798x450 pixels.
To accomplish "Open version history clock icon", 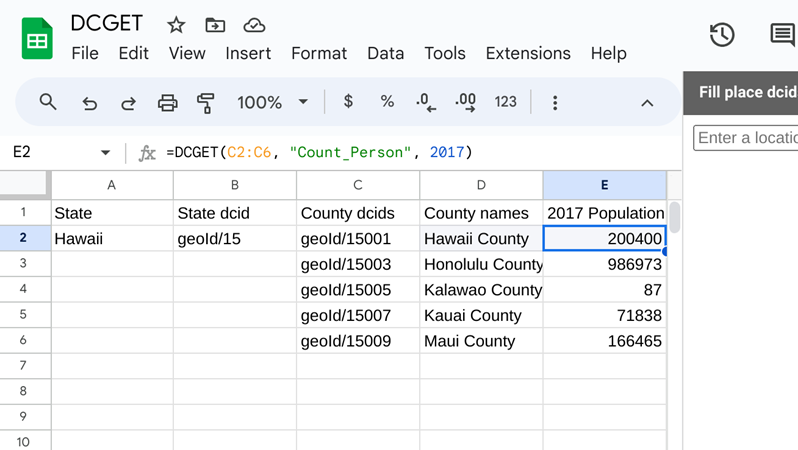I will (722, 35).
